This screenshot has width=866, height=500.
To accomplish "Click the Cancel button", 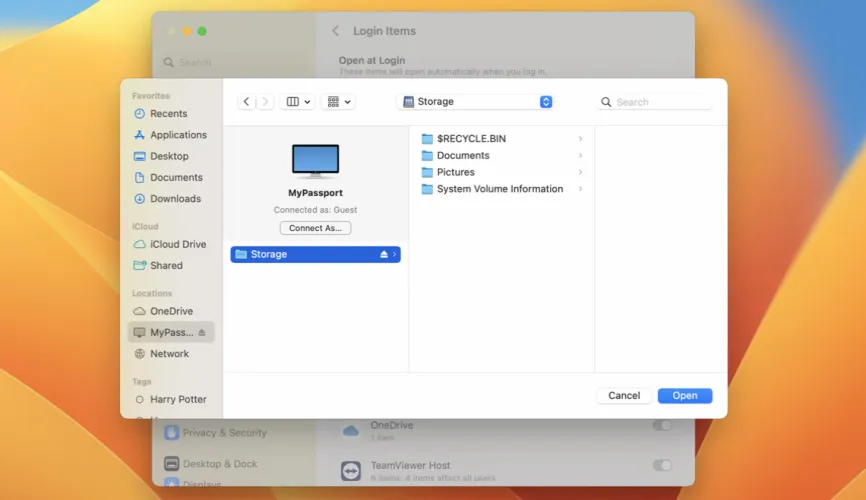I will [624, 396].
